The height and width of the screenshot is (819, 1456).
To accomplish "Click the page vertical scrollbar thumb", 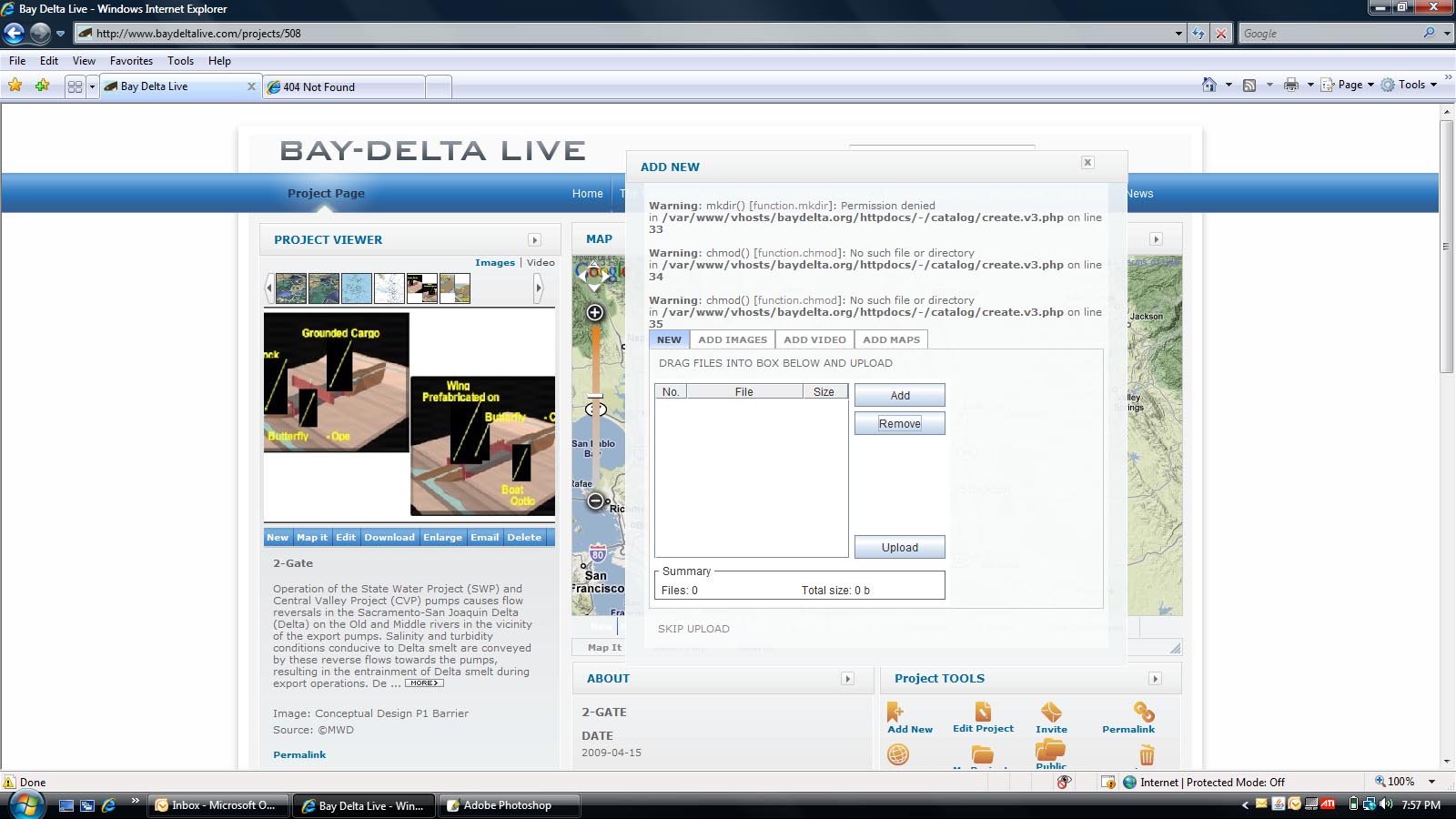I will pos(1447,246).
